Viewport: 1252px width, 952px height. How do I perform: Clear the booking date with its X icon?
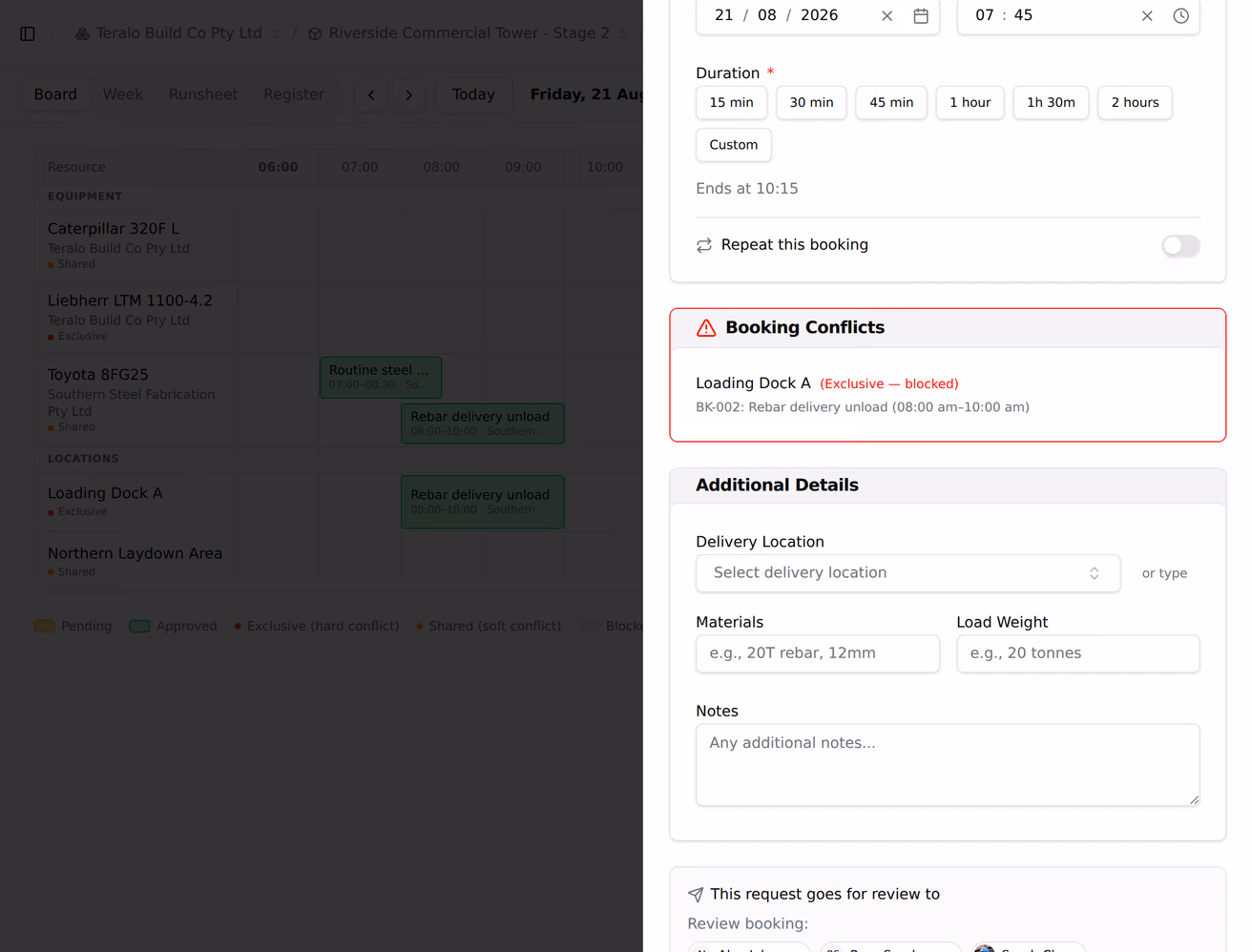[x=887, y=16]
